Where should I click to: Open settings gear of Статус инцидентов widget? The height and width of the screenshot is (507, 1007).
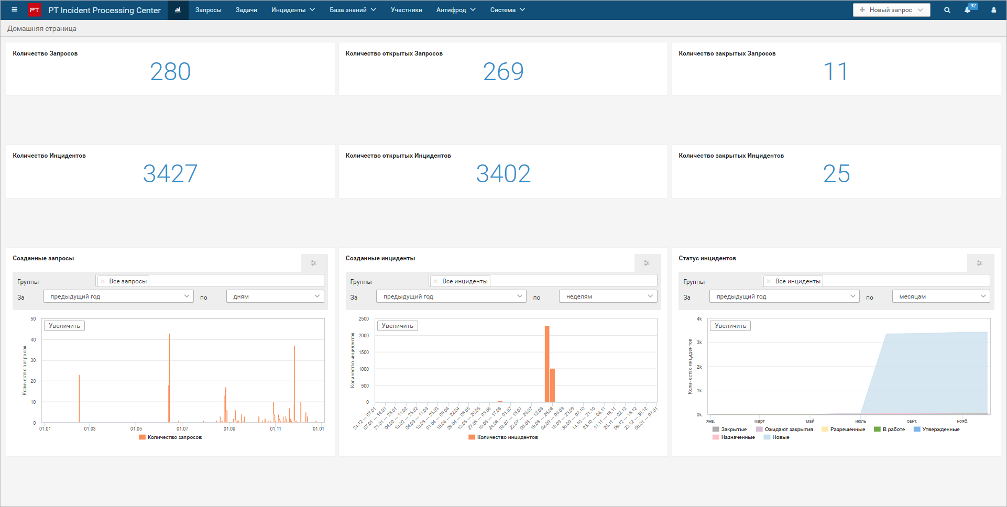980,263
